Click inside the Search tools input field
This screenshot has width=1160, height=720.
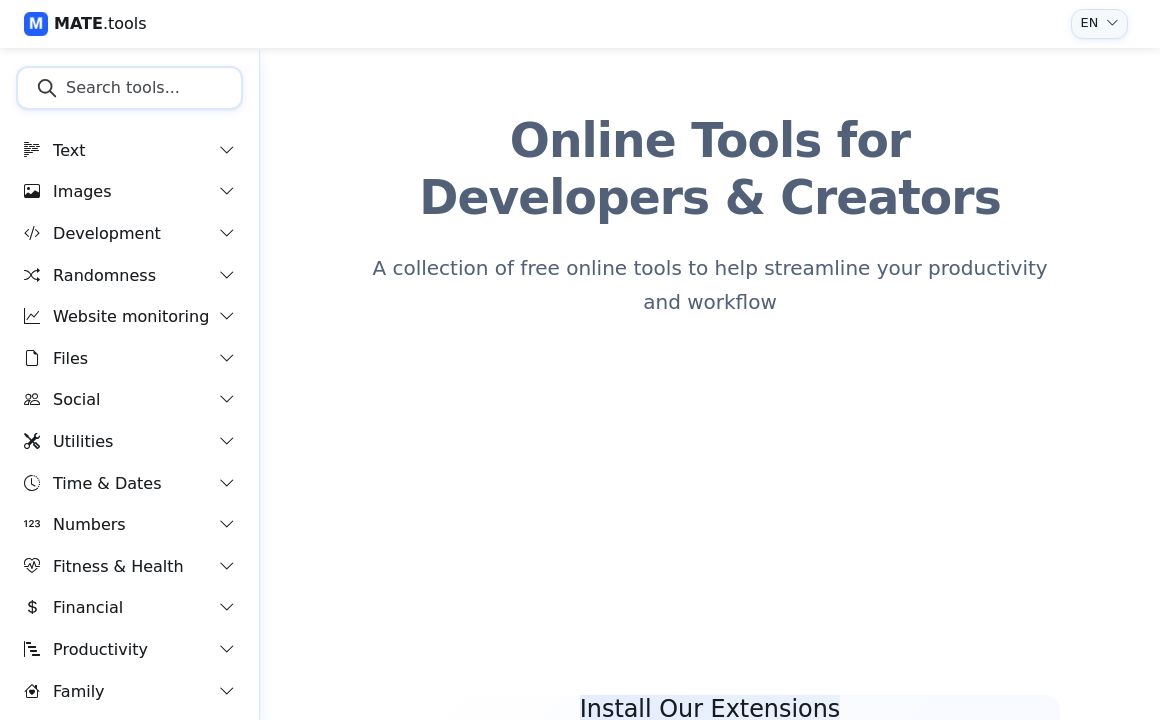click(x=140, y=88)
